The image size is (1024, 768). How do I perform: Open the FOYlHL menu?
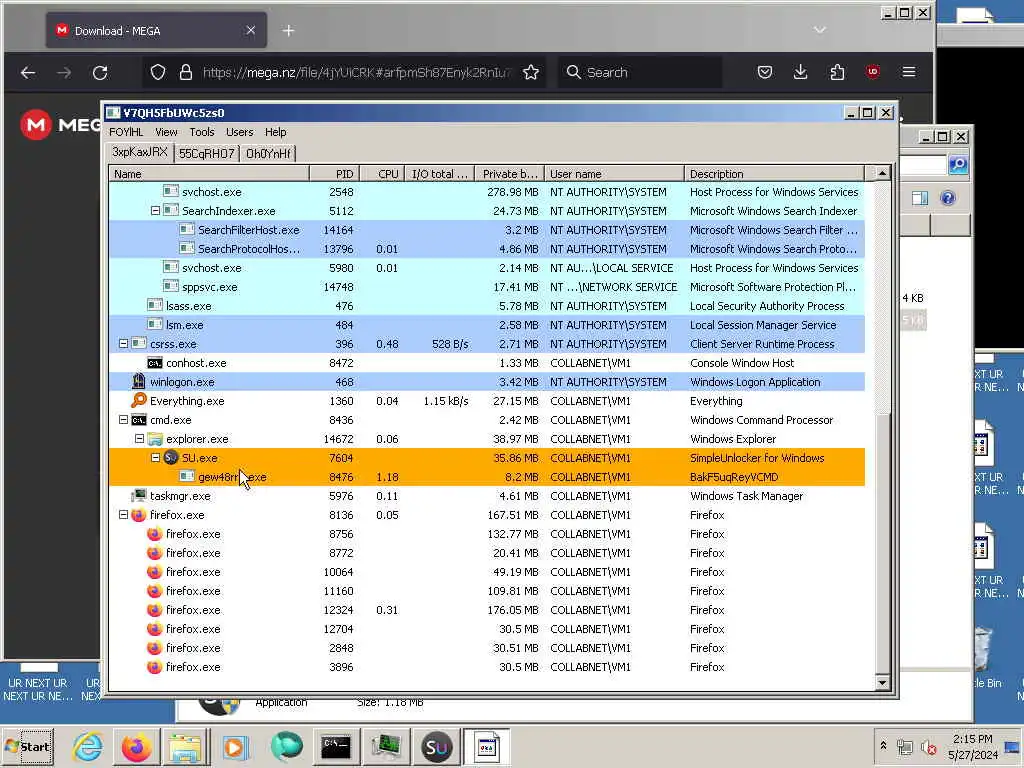tap(126, 132)
